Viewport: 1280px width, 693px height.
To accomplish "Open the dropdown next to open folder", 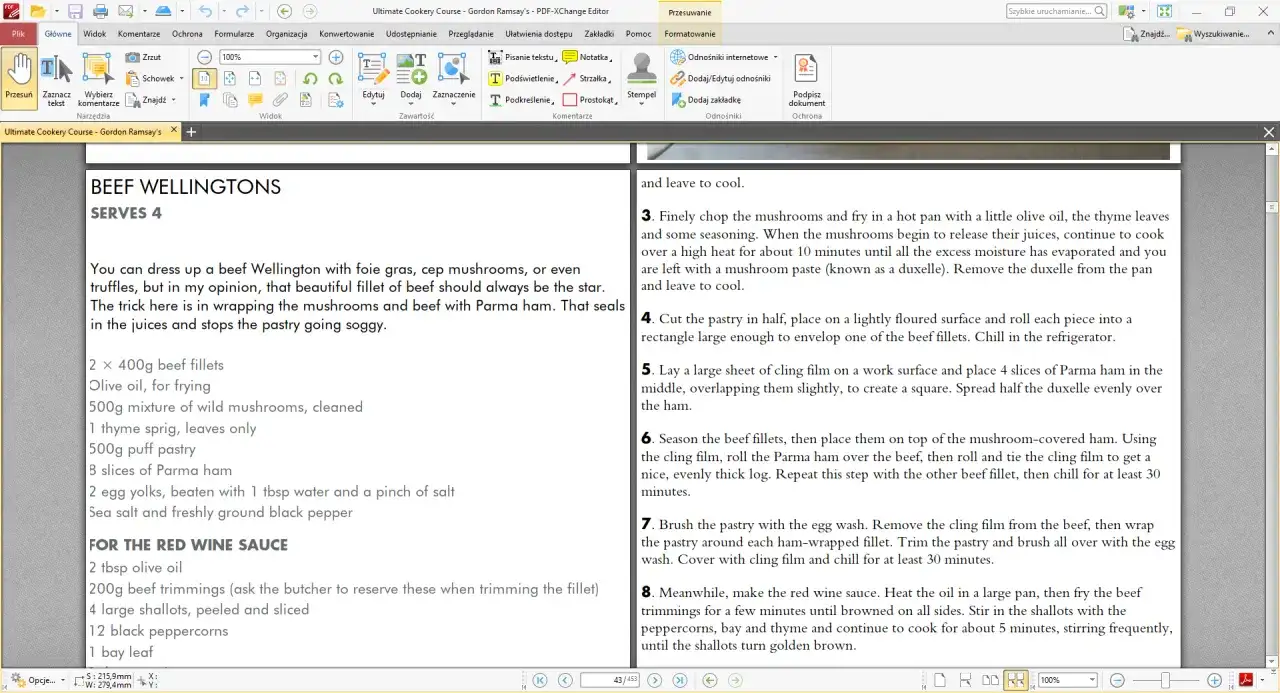I will [x=56, y=11].
